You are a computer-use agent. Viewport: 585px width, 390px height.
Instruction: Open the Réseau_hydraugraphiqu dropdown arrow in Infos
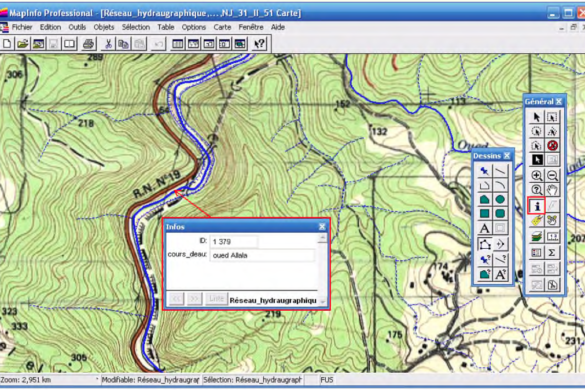pos(323,301)
